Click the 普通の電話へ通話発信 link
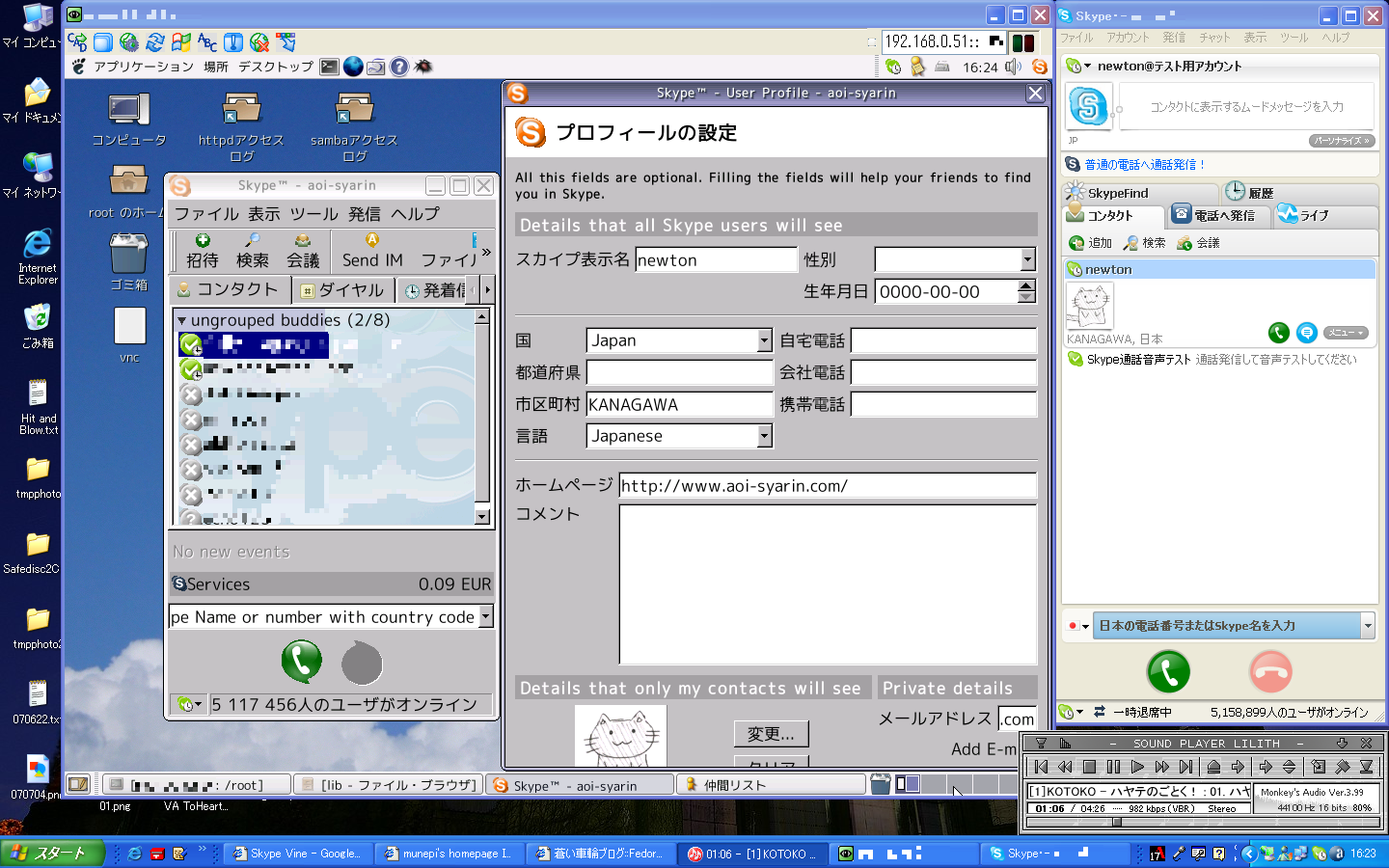1389x868 pixels. pos(1145,165)
